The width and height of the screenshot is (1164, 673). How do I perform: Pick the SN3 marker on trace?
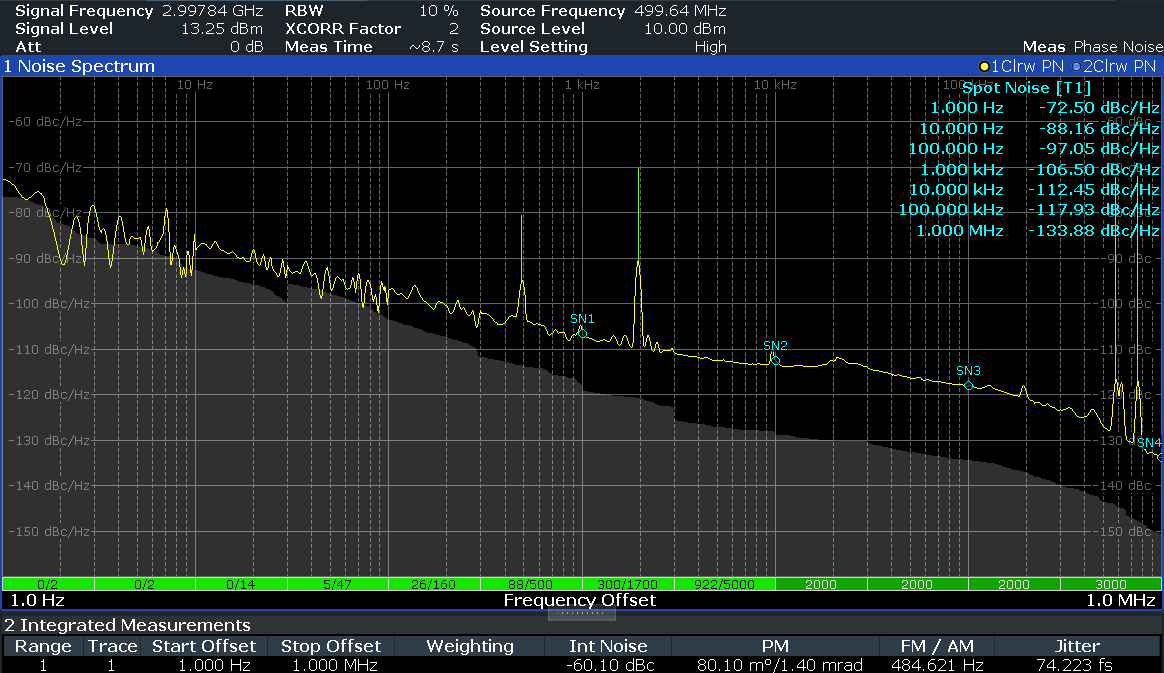(x=968, y=385)
